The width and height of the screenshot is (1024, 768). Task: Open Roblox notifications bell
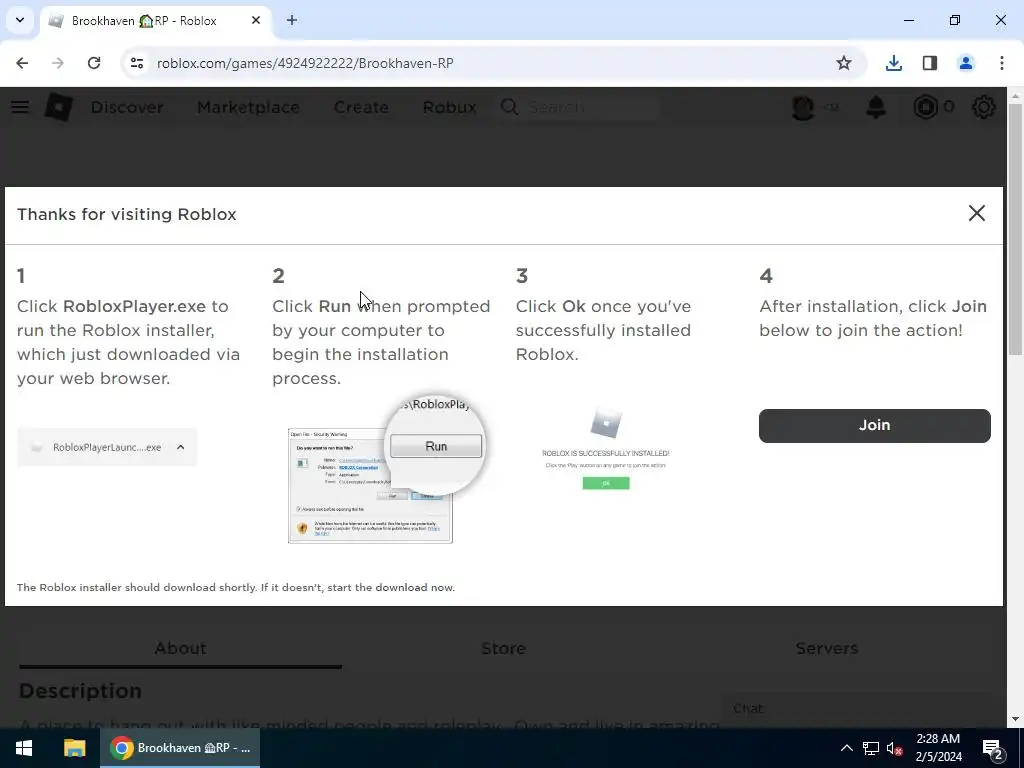pyautogui.click(x=876, y=107)
